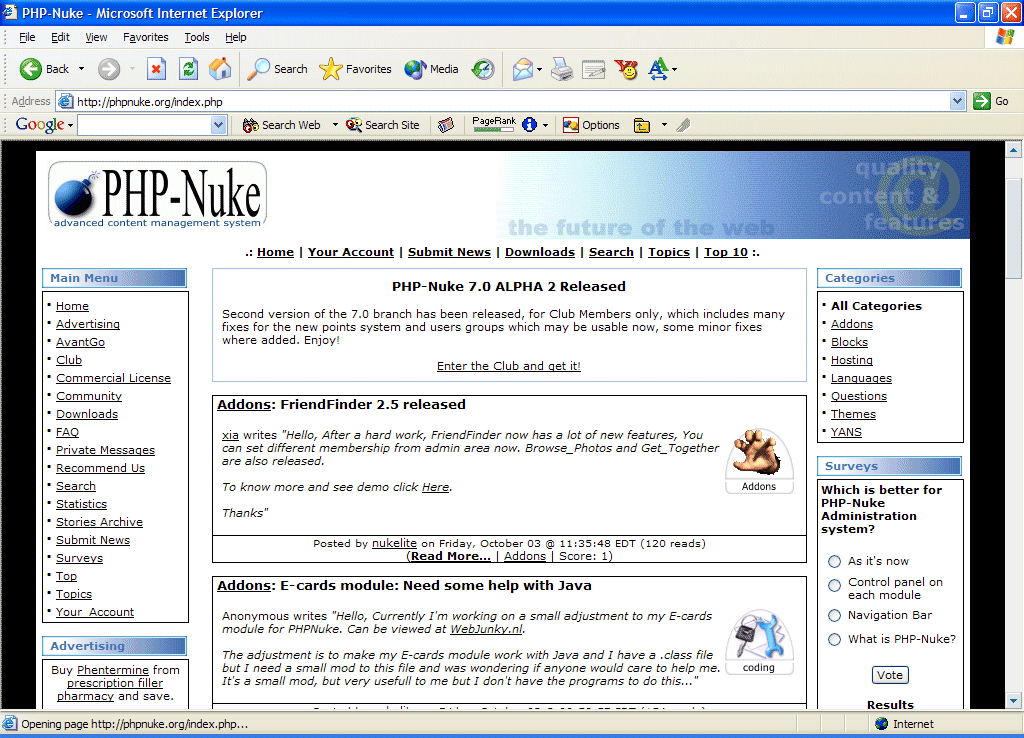Click the scrollbar down arrow

click(x=1013, y=701)
